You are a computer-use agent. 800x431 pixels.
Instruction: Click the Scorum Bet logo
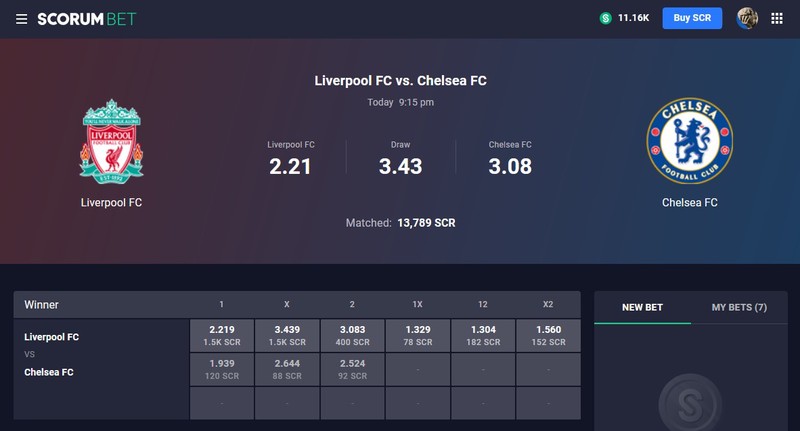tap(87, 19)
